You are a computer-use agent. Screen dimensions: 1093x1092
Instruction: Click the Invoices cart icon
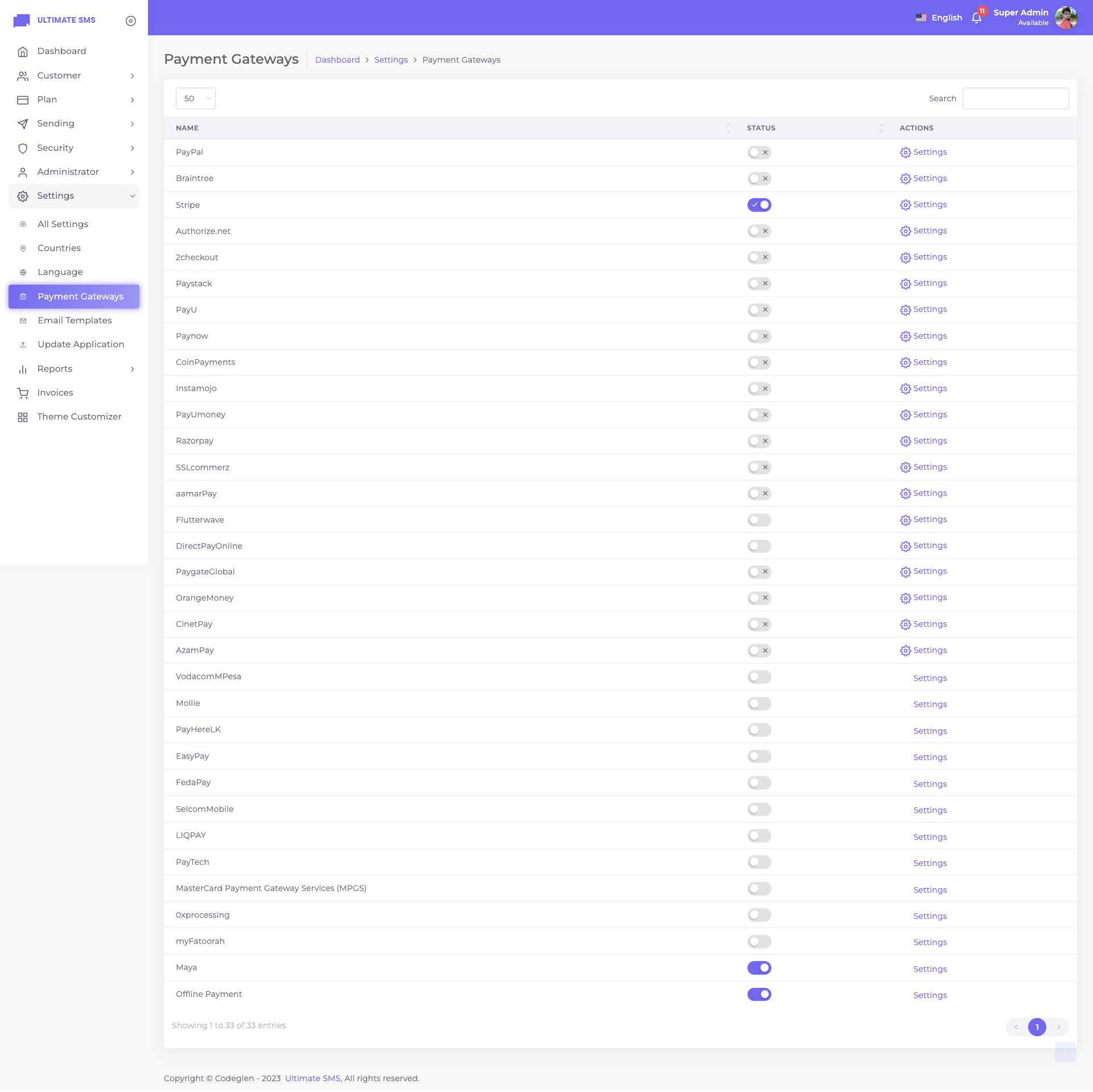tap(23, 393)
